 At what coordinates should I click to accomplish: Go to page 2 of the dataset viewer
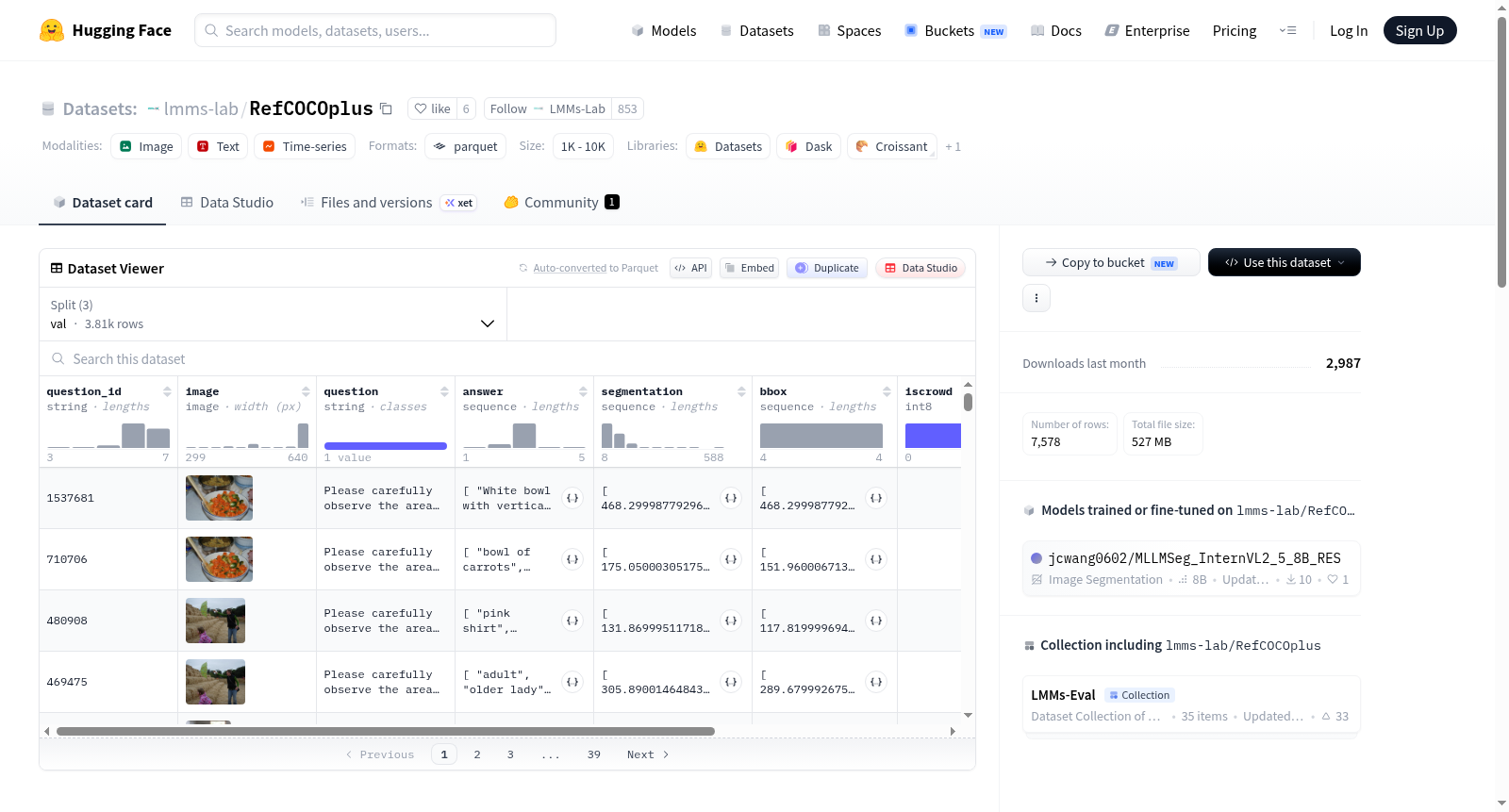pyautogui.click(x=477, y=754)
